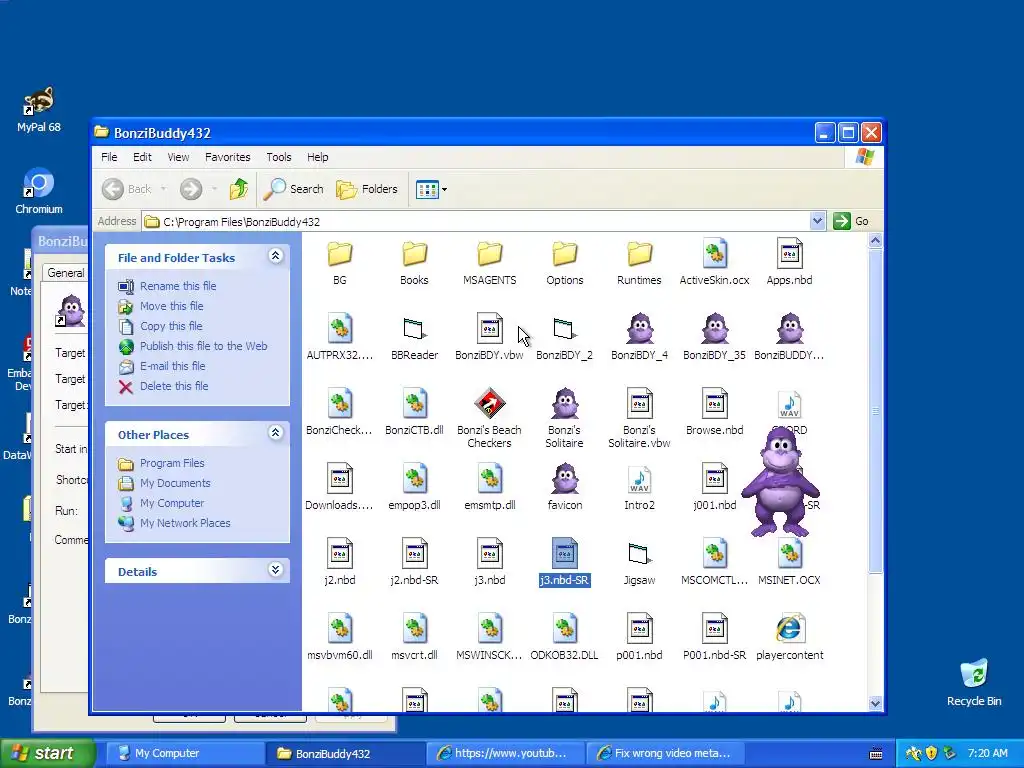This screenshot has height=768, width=1024.
Task: Go to My Network Places link
Action: click(185, 523)
